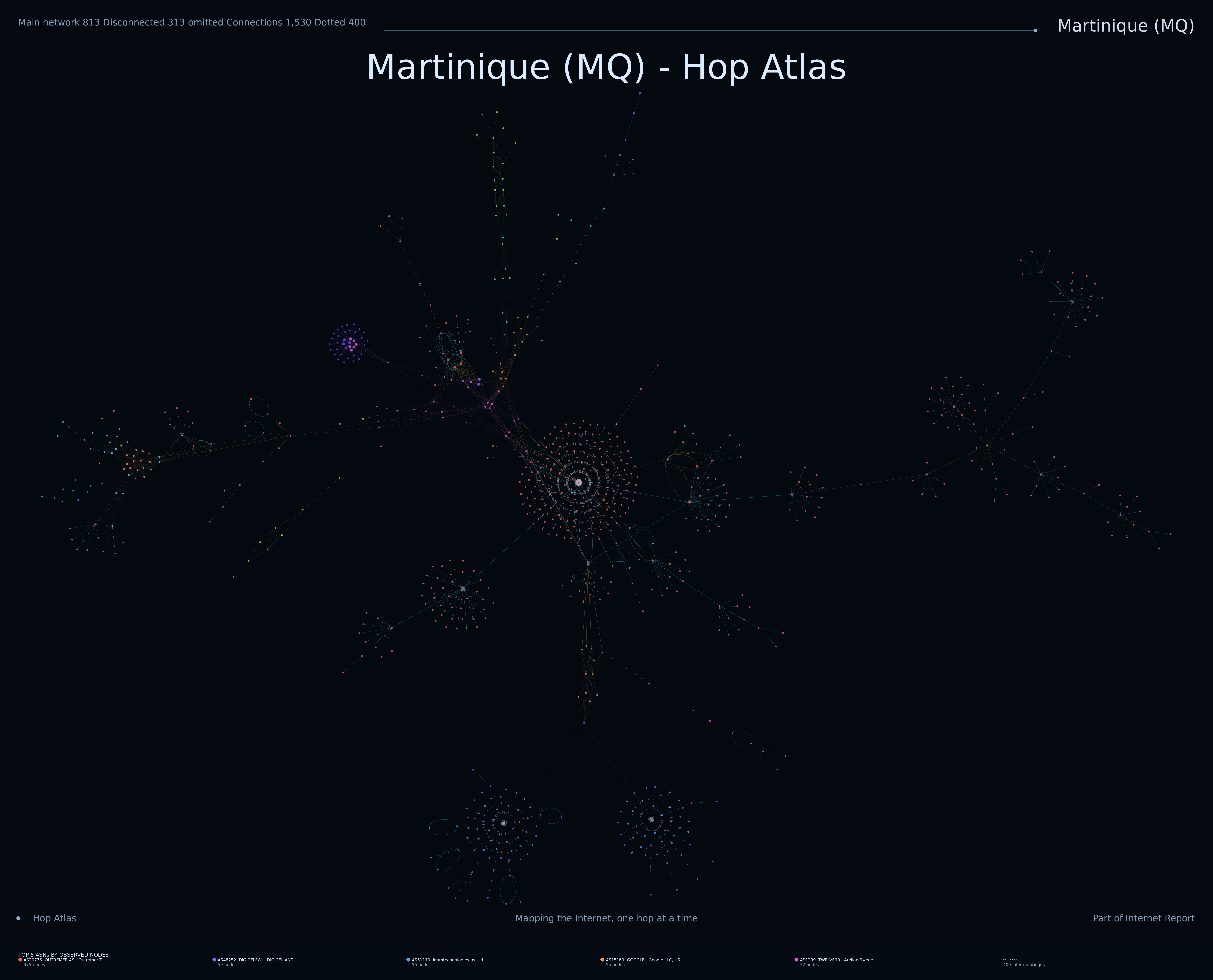1213x980 pixels.
Task: Click the '475 nodes' count
Action: [x=34, y=965]
